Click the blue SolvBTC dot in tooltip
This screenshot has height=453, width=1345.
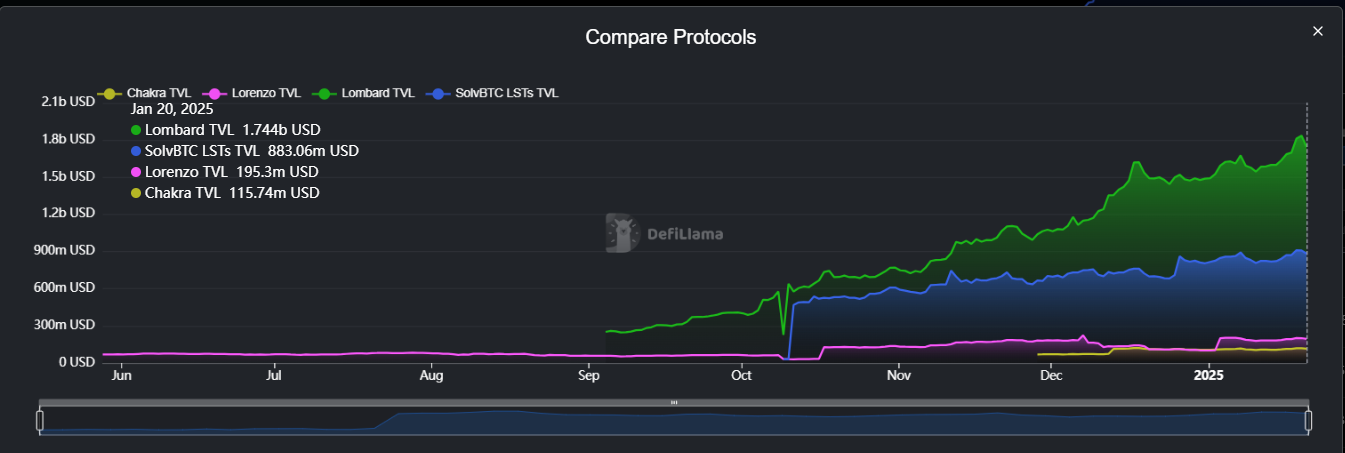click(136, 151)
